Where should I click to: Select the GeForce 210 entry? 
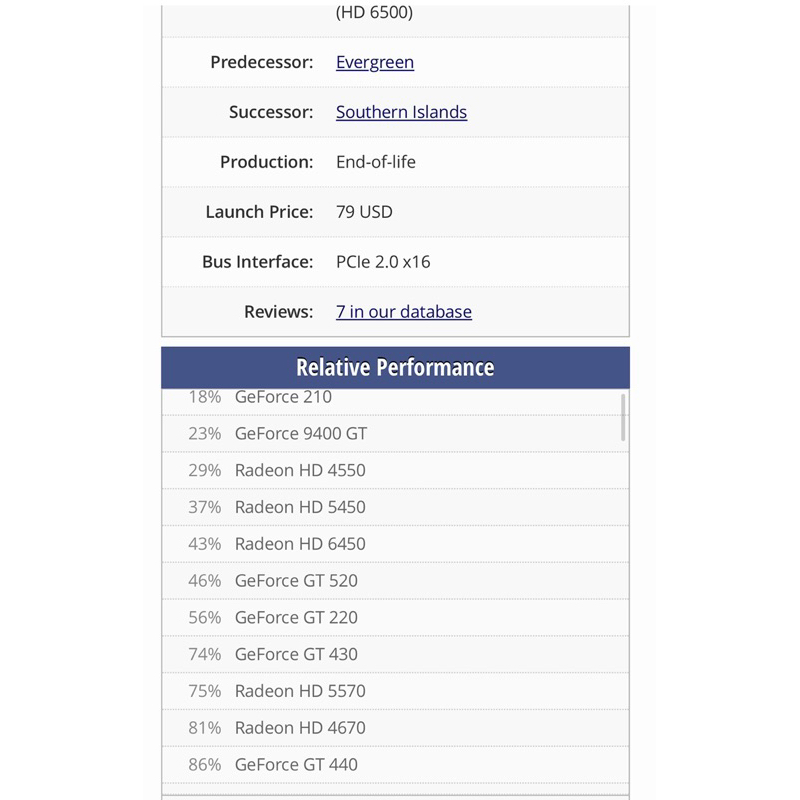[283, 397]
